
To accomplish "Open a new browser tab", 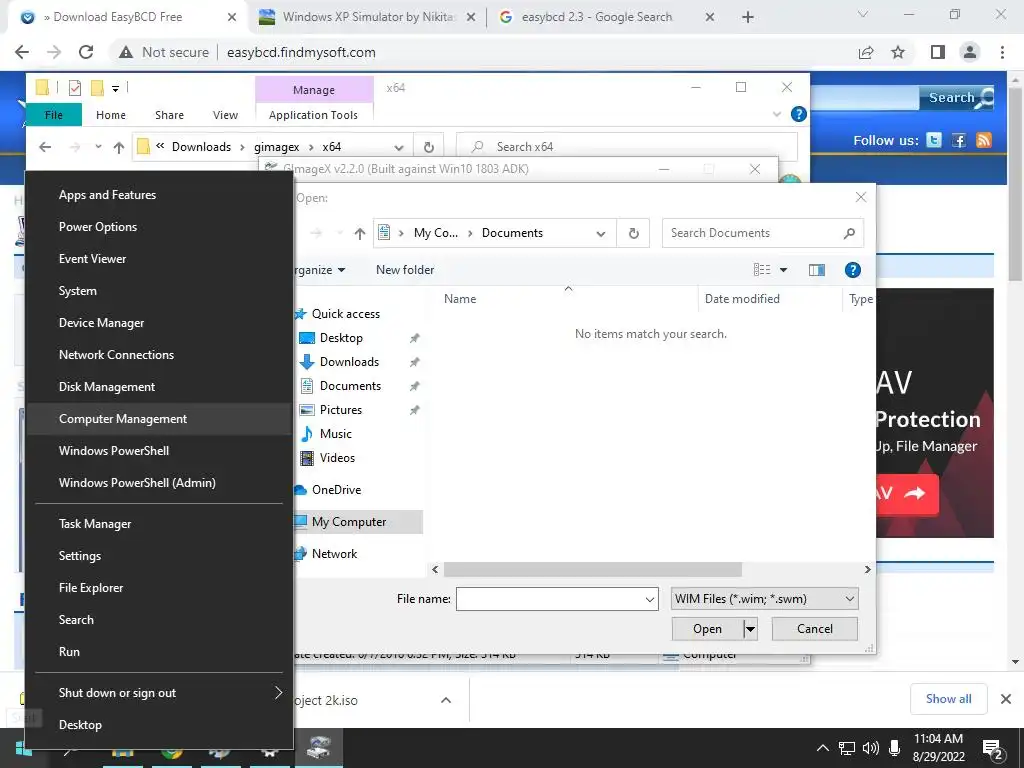I will (748, 17).
